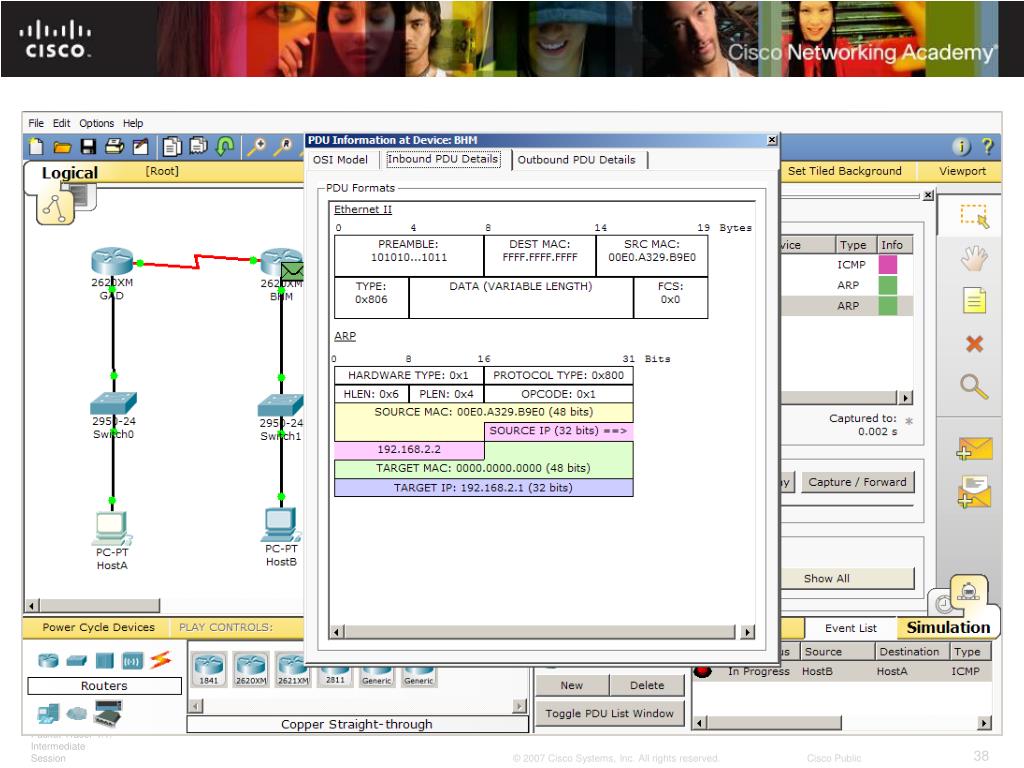Screen dimensions: 1024x768
Task: Click the PDU dialog's left scroll arrow
Action: tap(336, 632)
